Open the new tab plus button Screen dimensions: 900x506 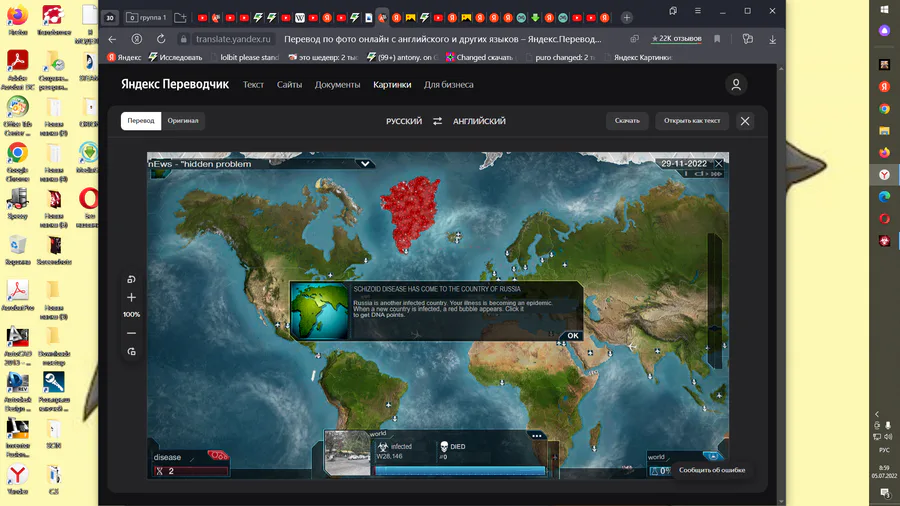pos(627,18)
